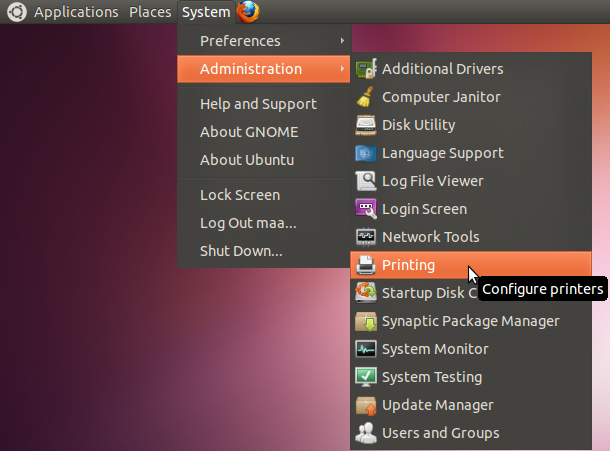Open Startup Disk Creator label
This screenshot has height=451, width=610.
(x=429, y=293)
